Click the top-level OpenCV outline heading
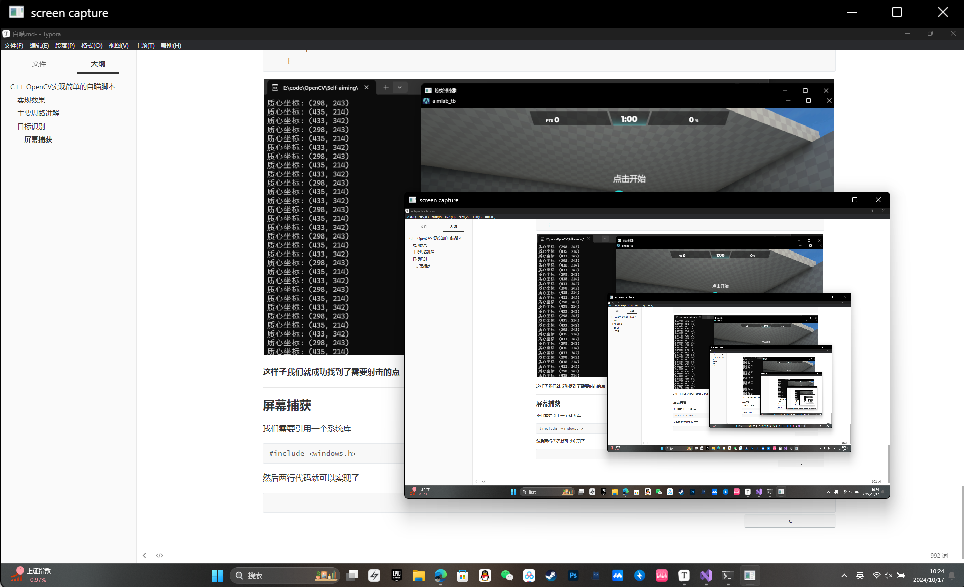 click(65, 88)
